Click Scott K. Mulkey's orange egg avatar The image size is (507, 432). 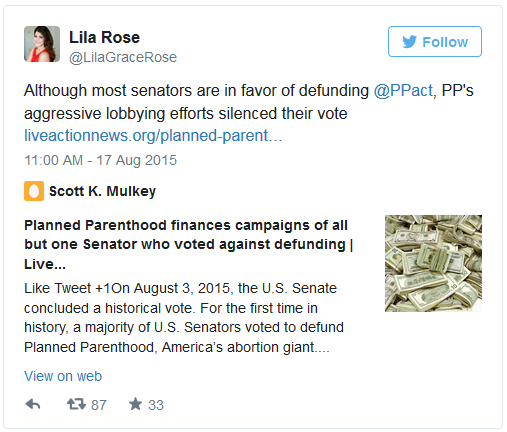tap(34, 191)
